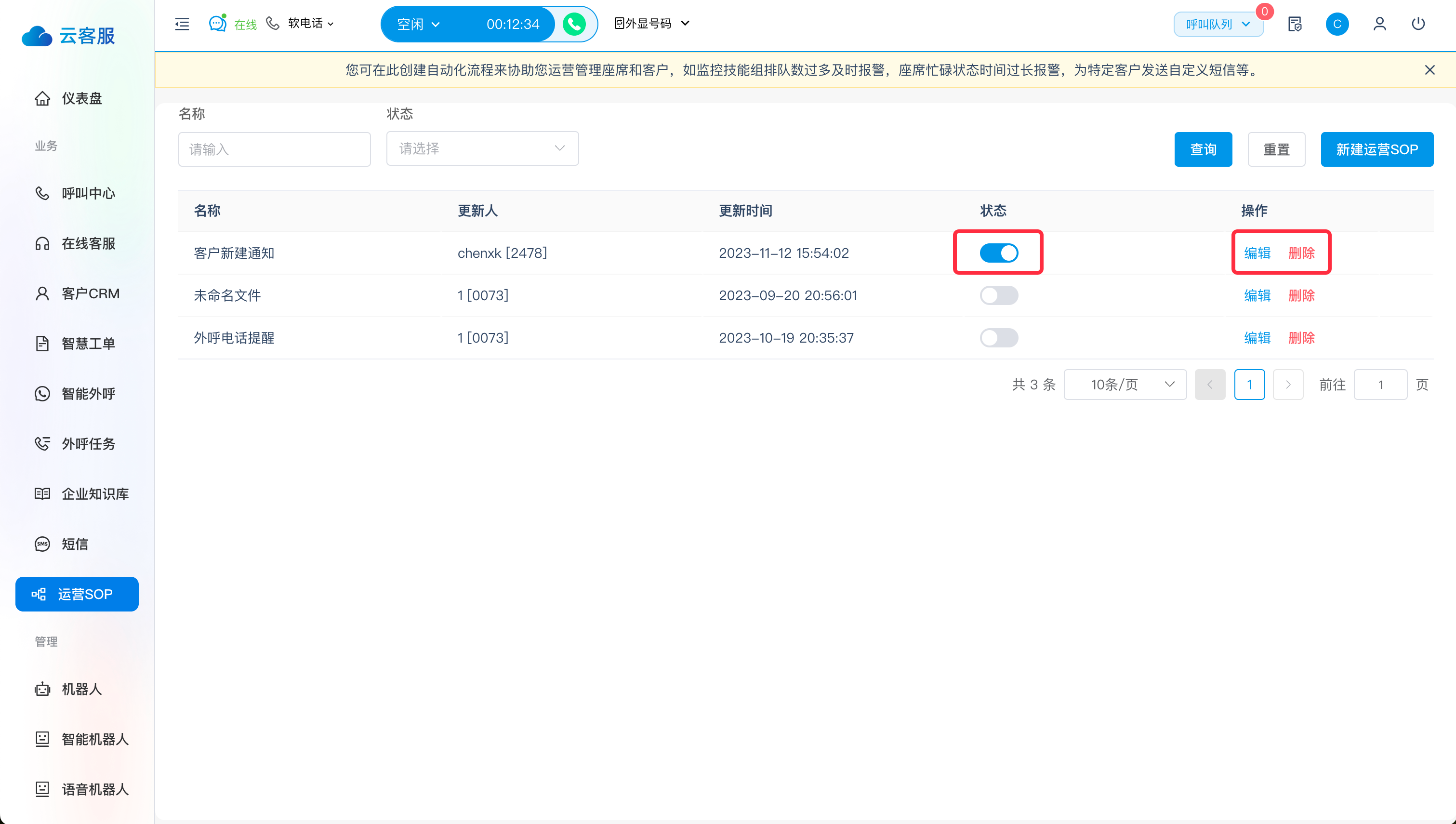Click pagination previous page arrow

[x=1210, y=385]
